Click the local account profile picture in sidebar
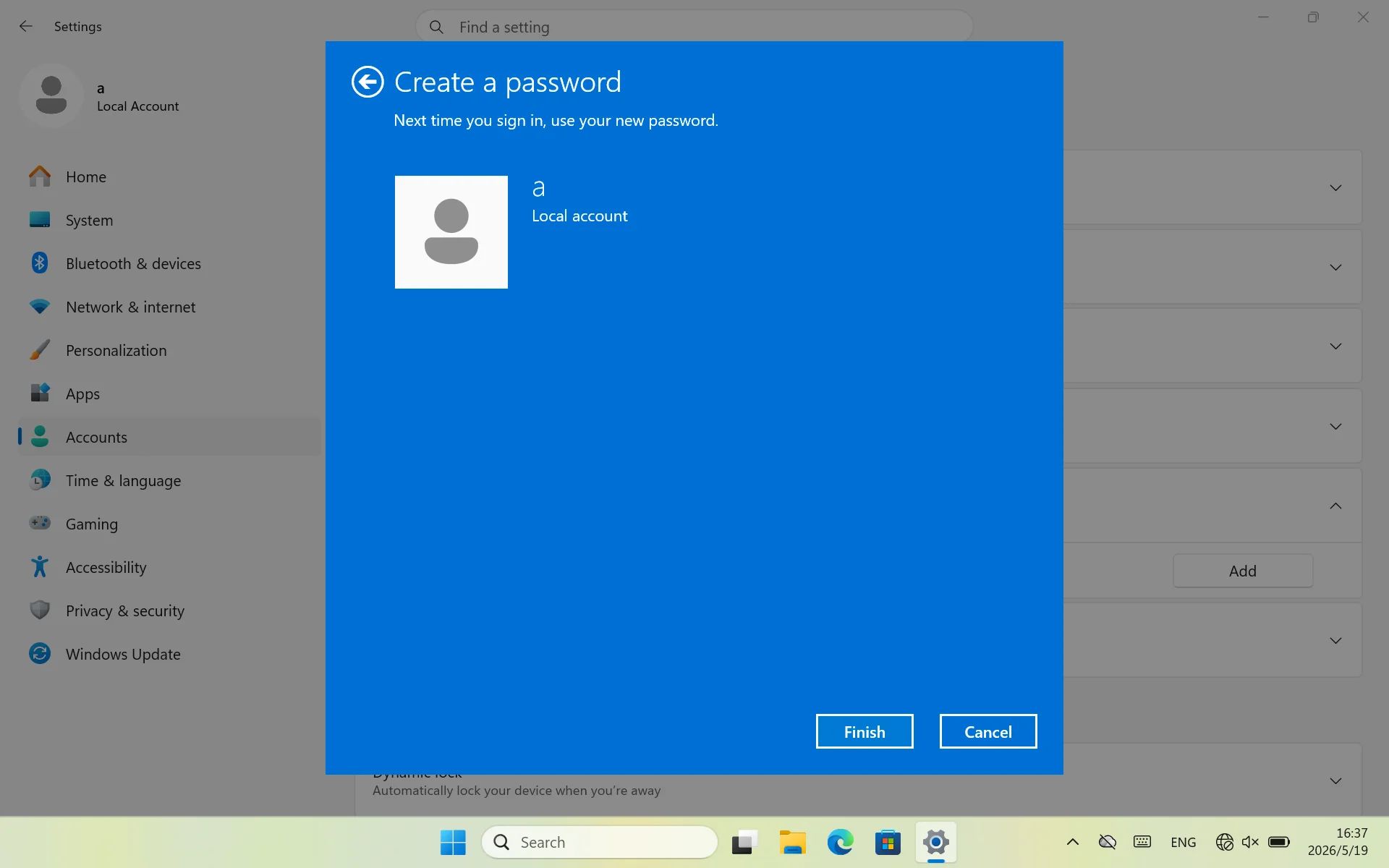Screen dimensions: 1389x868 (51, 95)
